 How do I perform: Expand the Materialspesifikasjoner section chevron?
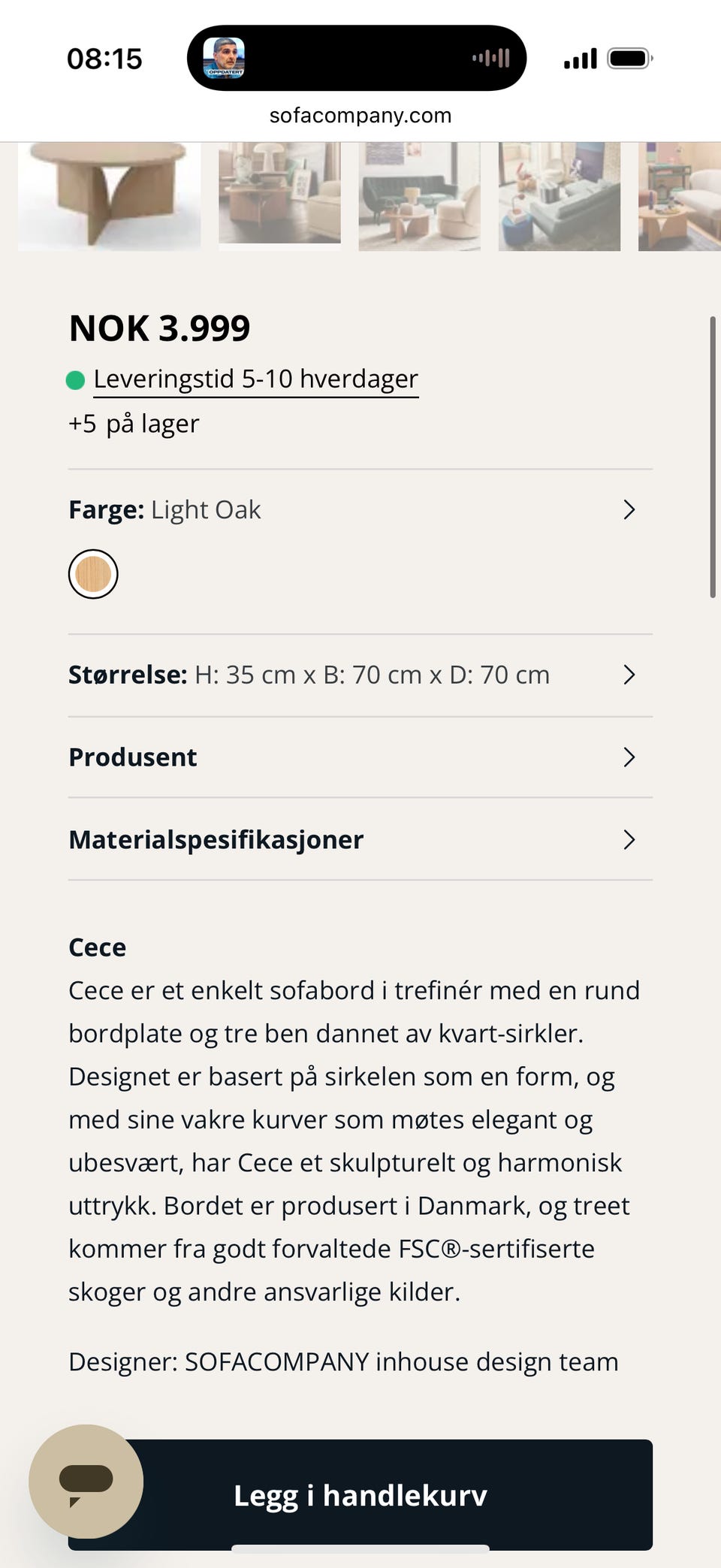[629, 839]
